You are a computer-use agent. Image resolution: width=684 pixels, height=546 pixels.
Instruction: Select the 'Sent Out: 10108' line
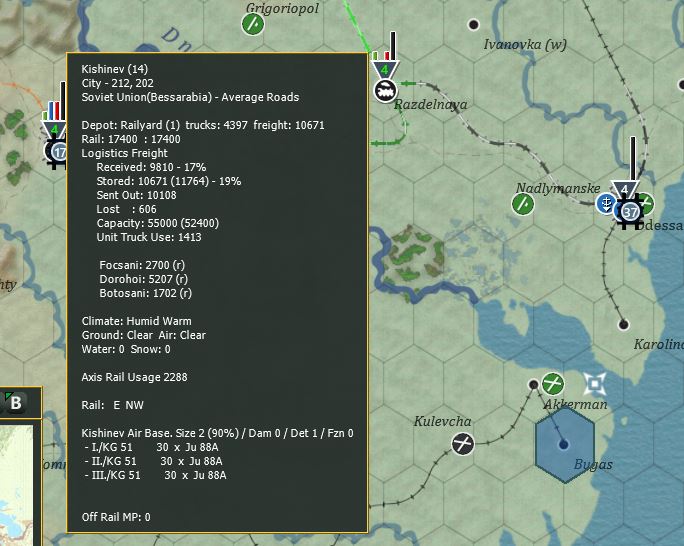point(137,195)
